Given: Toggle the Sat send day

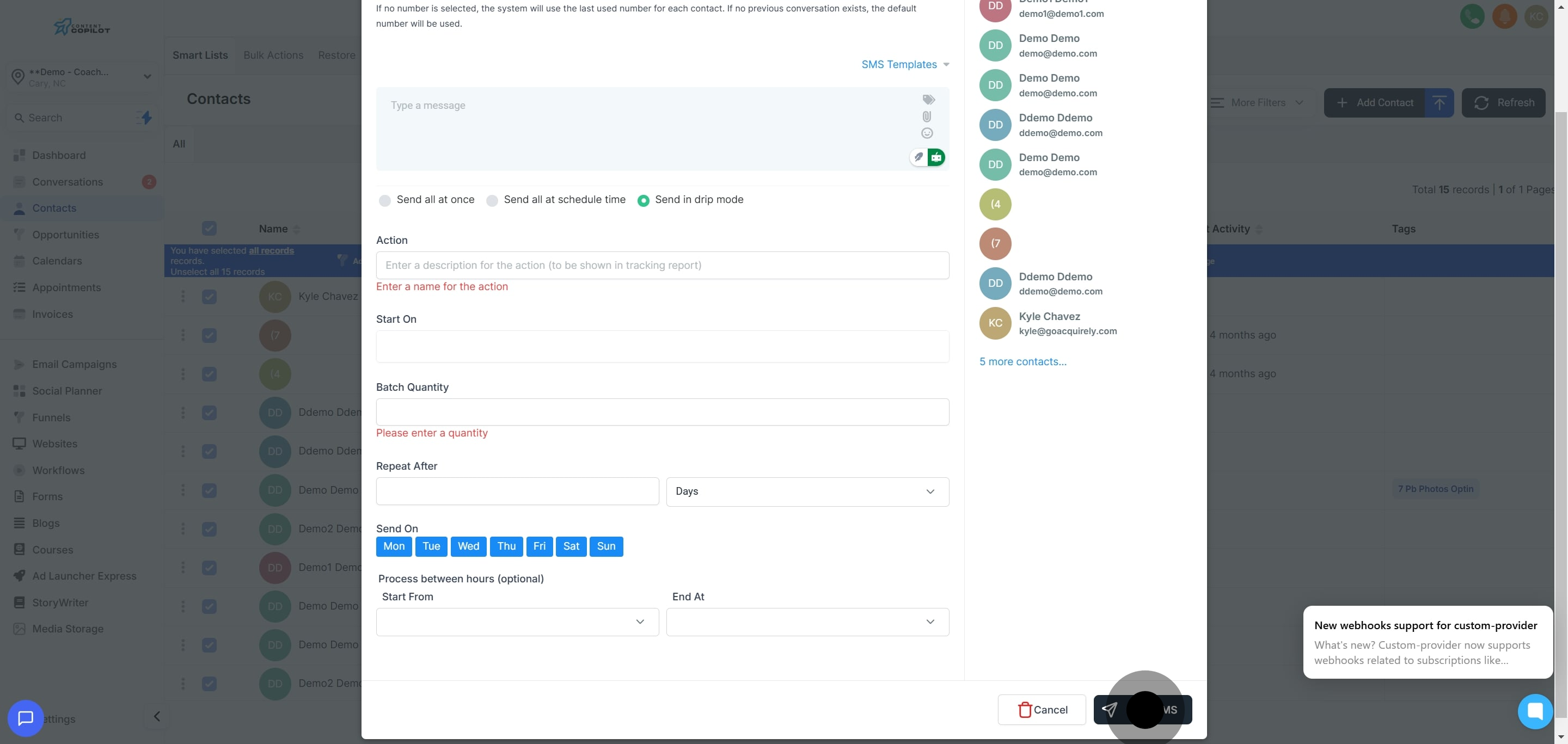Looking at the screenshot, I should point(571,546).
